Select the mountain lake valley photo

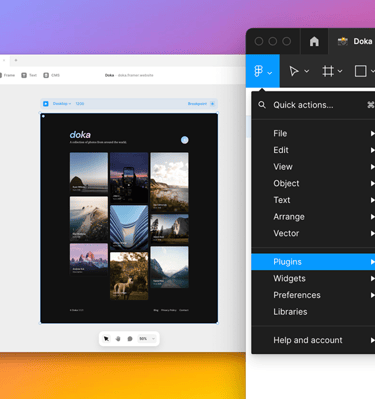click(x=169, y=267)
